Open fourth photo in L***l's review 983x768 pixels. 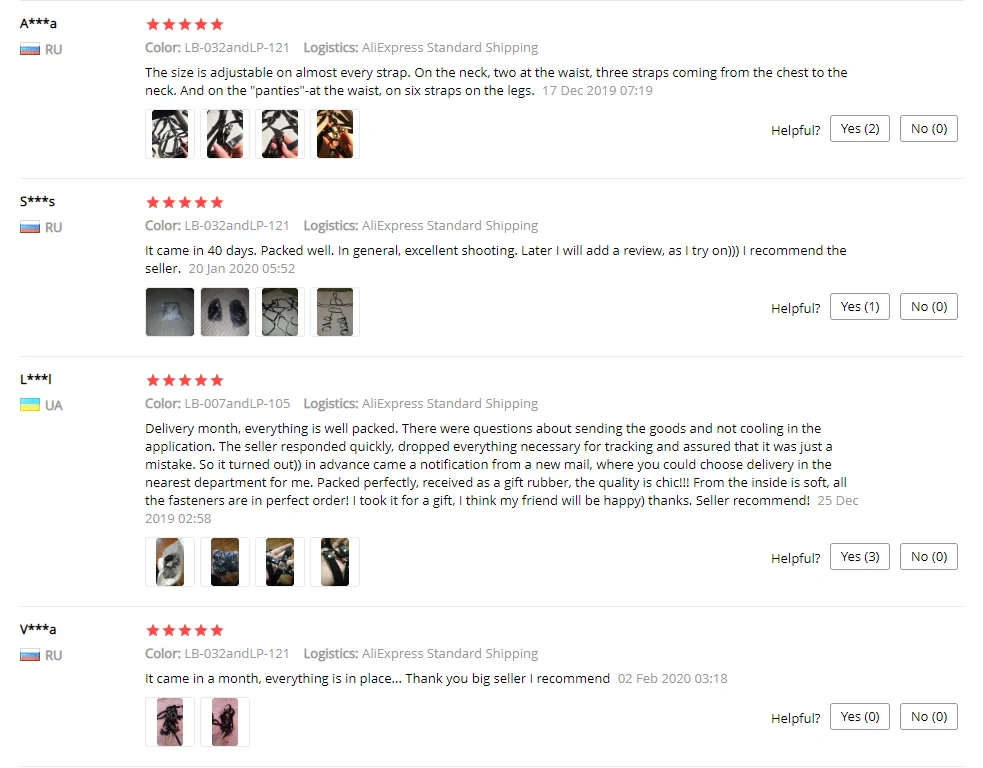click(x=335, y=562)
